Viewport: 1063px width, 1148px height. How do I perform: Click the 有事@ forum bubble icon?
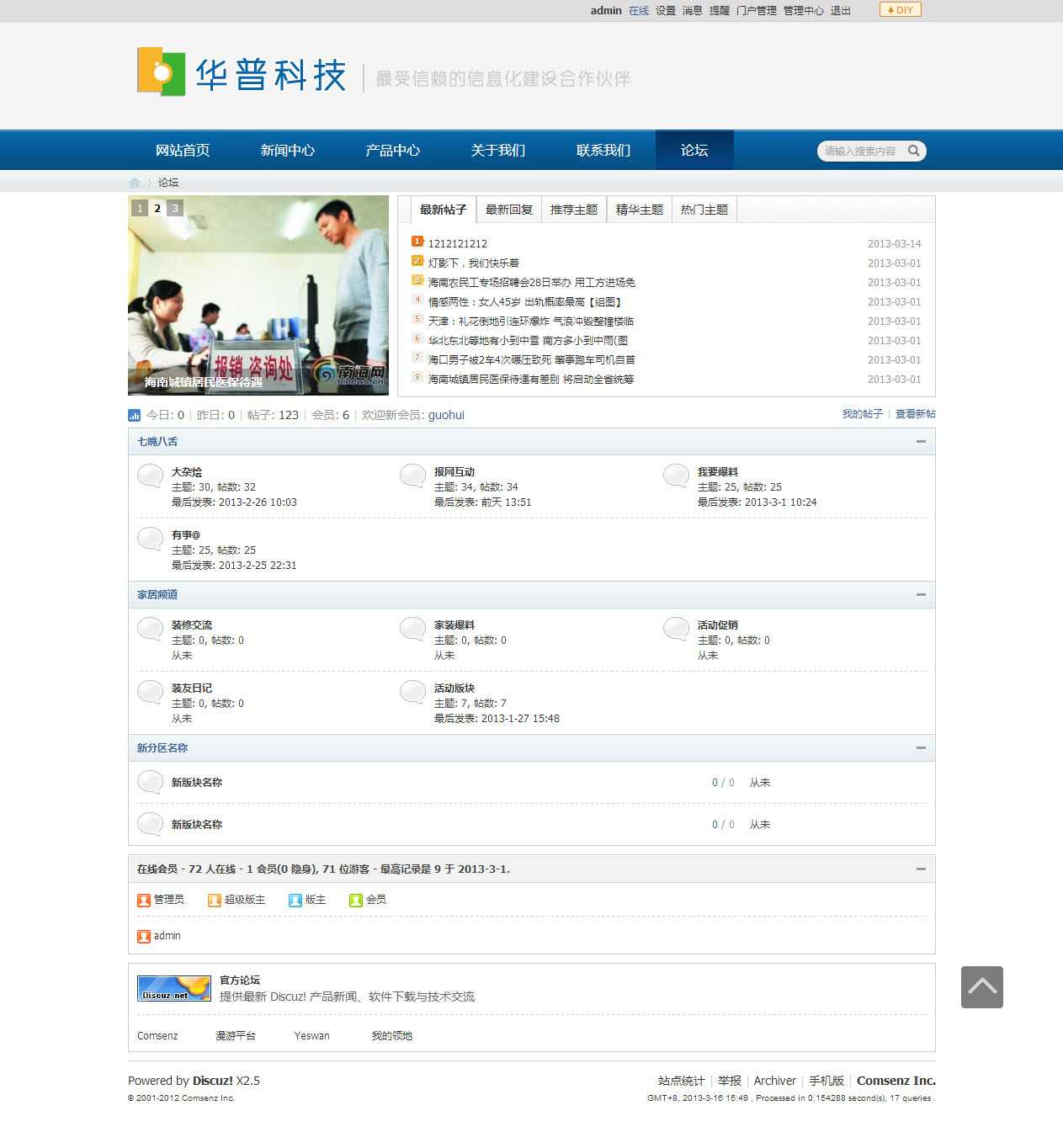point(151,539)
